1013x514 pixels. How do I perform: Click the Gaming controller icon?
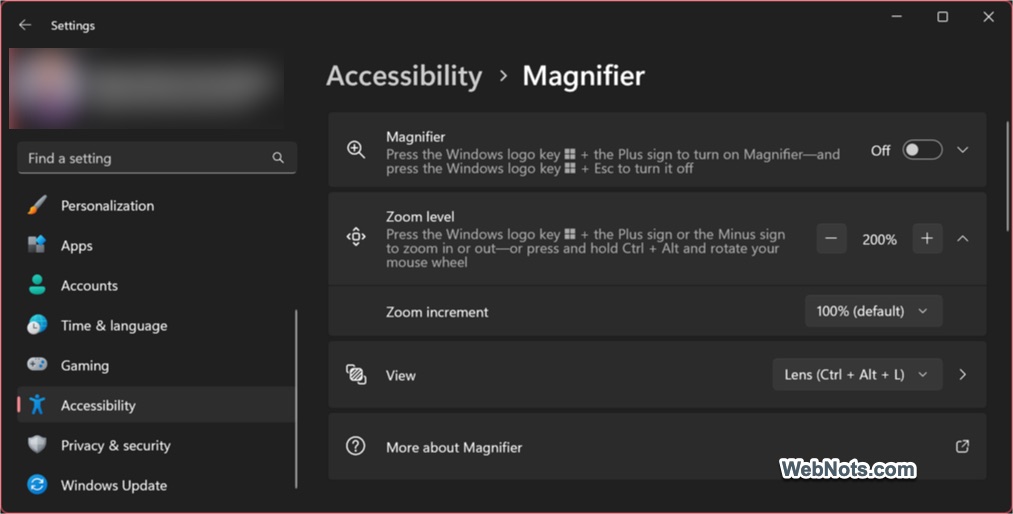37,365
